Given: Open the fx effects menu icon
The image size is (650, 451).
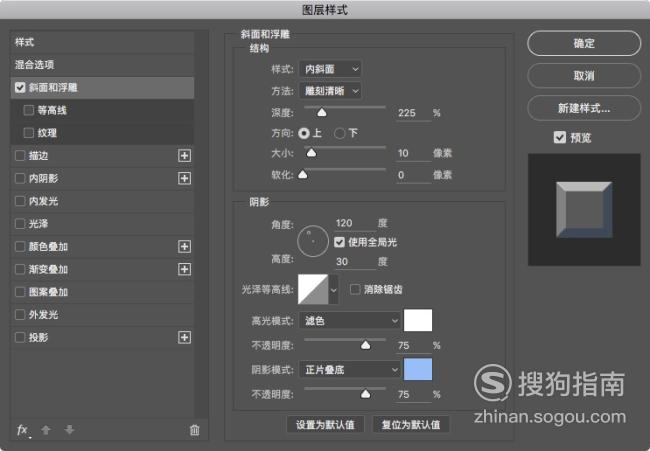Looking at the screenshot, I should pyautogui.click(x=23, y=430).
